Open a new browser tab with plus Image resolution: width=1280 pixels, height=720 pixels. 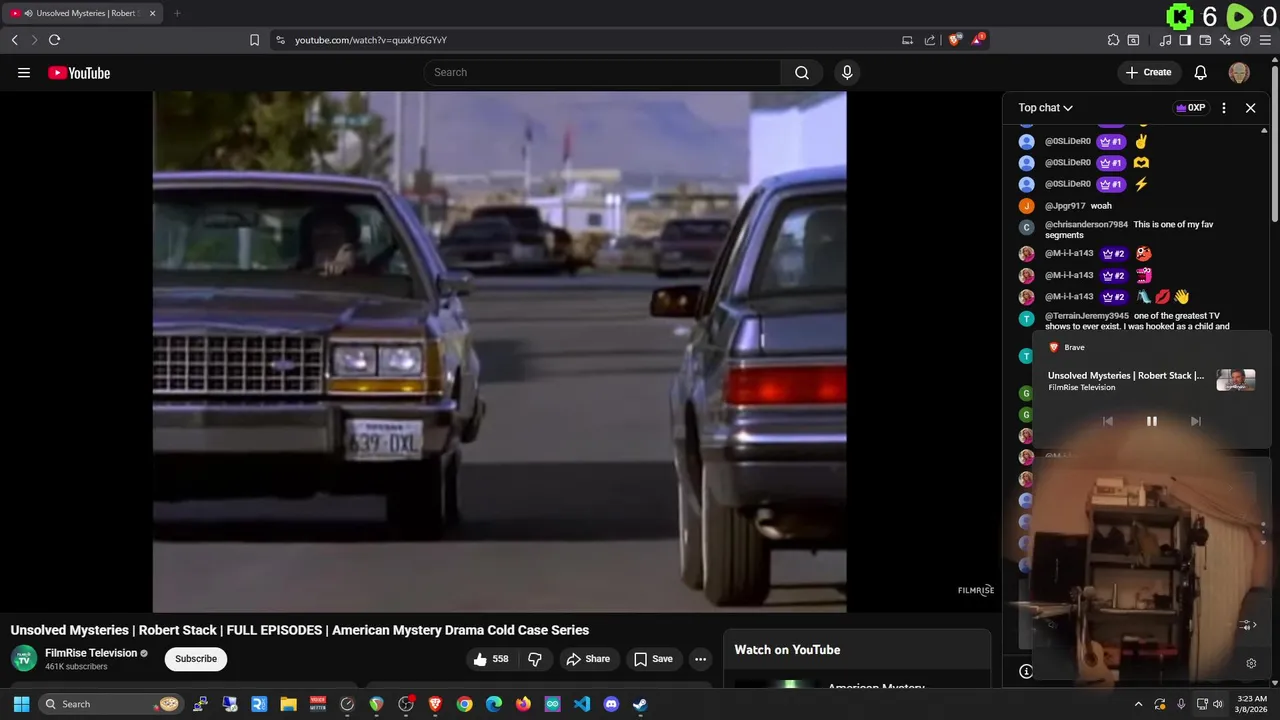177,13
